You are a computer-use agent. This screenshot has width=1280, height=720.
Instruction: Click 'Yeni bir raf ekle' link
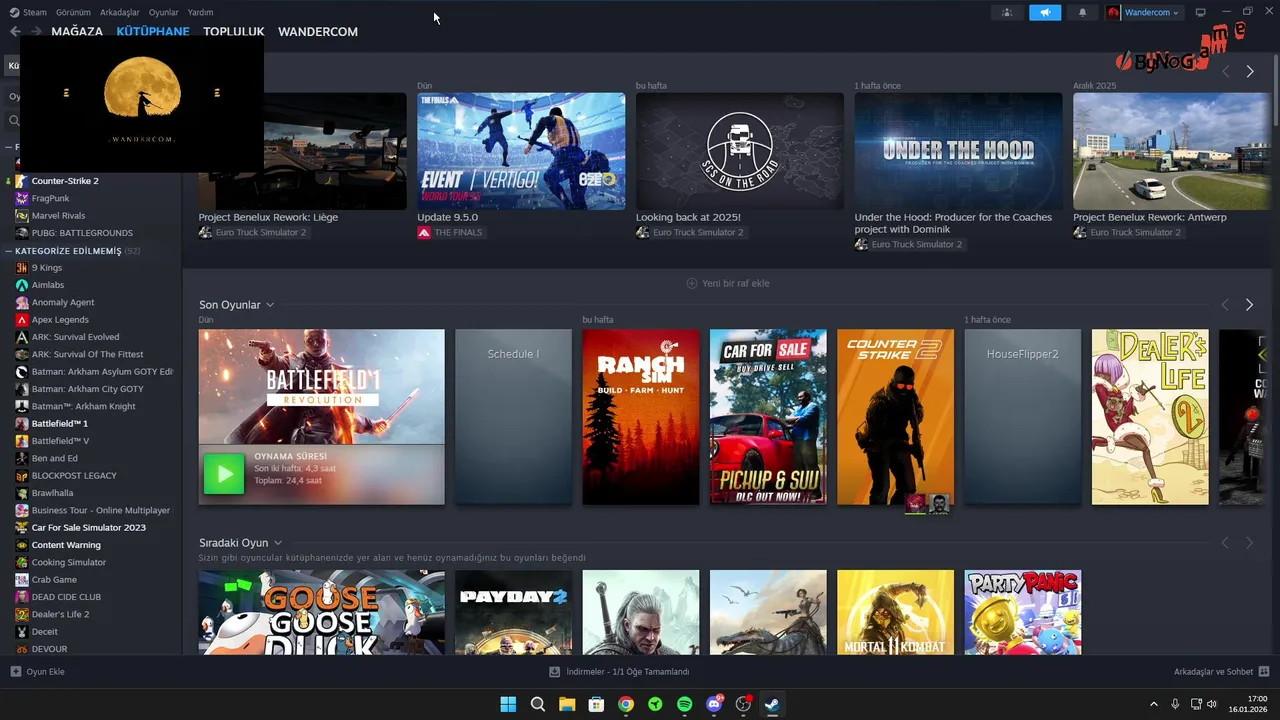point(736,283)
